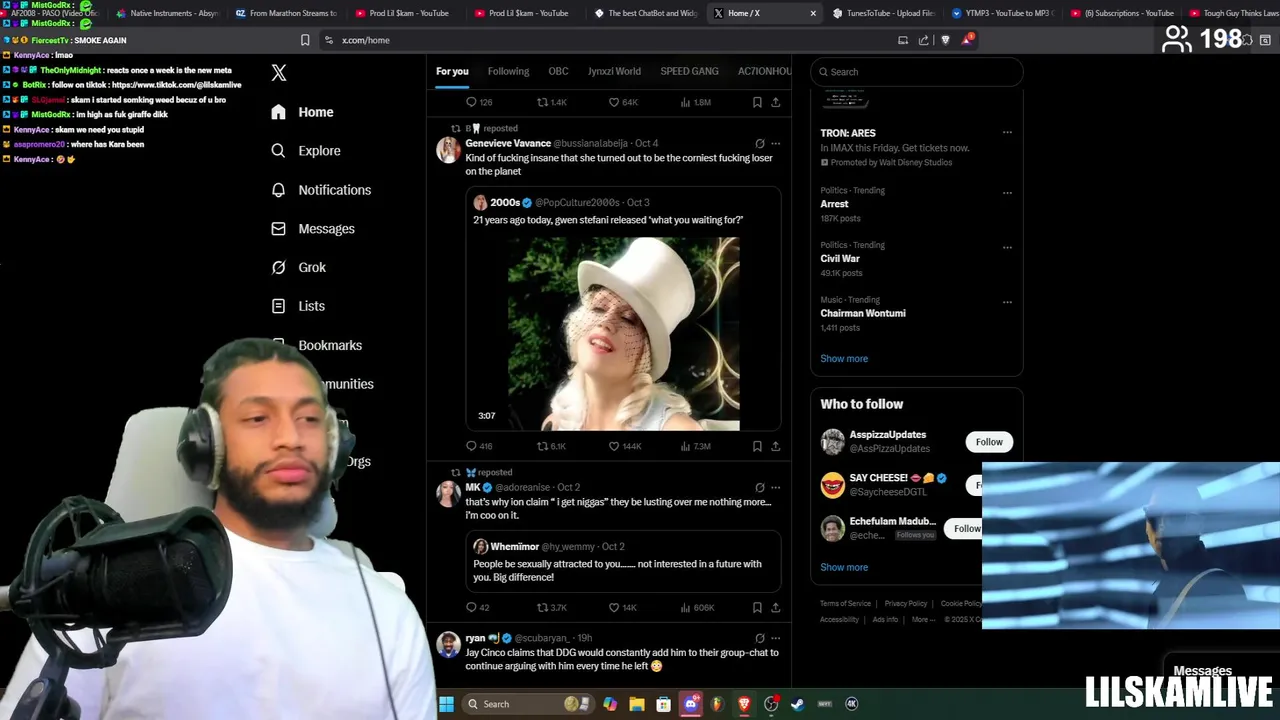This screenshot has width=1280, height=720.
Task: Open Lists in the sidebar
Action: (298, 306)
